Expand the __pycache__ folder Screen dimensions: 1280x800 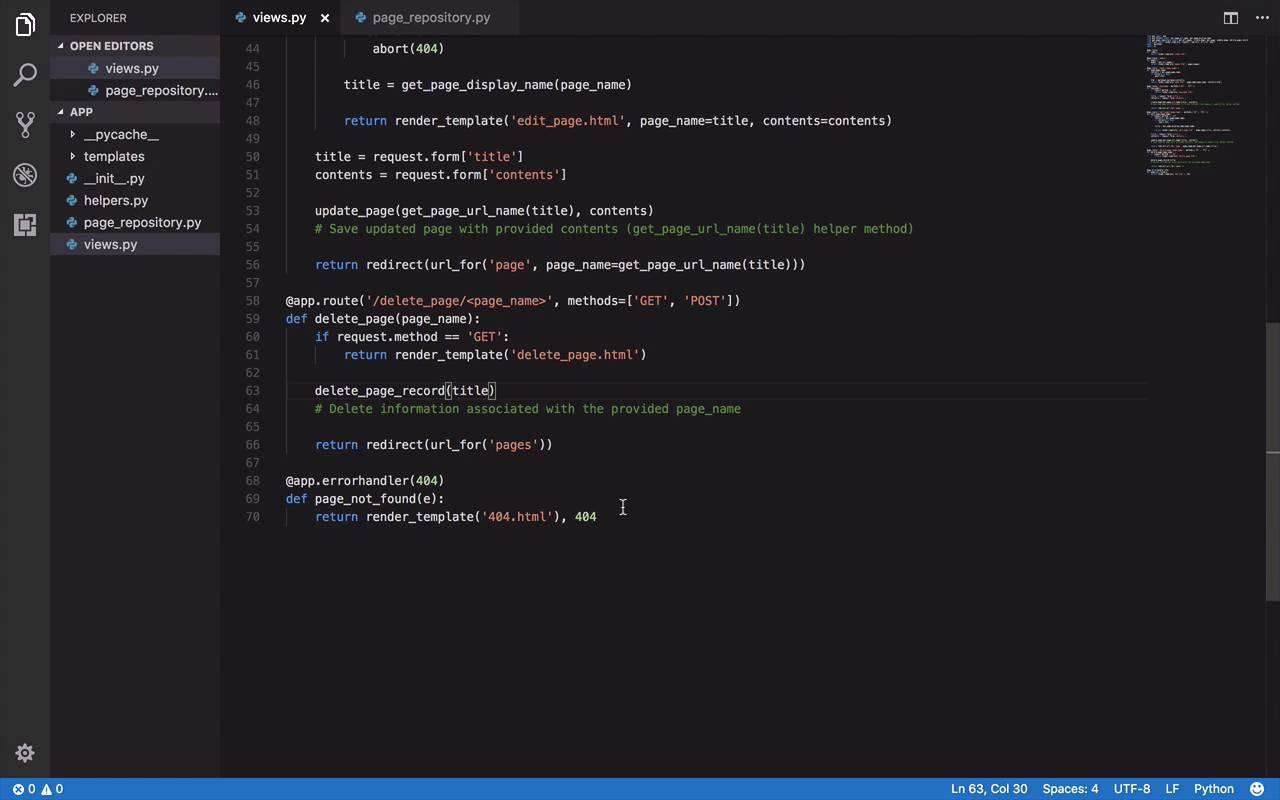(121, 134)
